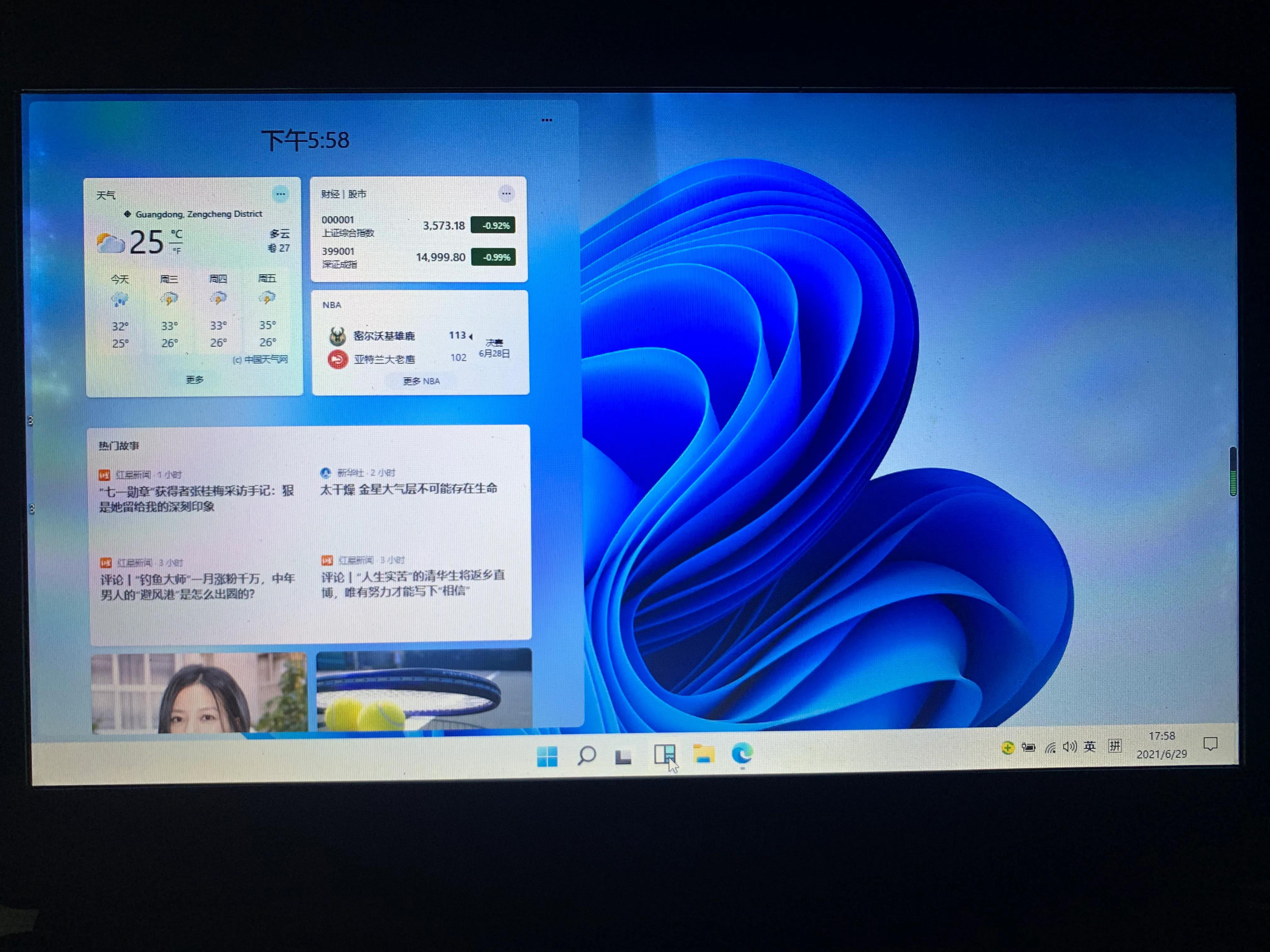Click the 更多 NBA button

pos(421,381)
